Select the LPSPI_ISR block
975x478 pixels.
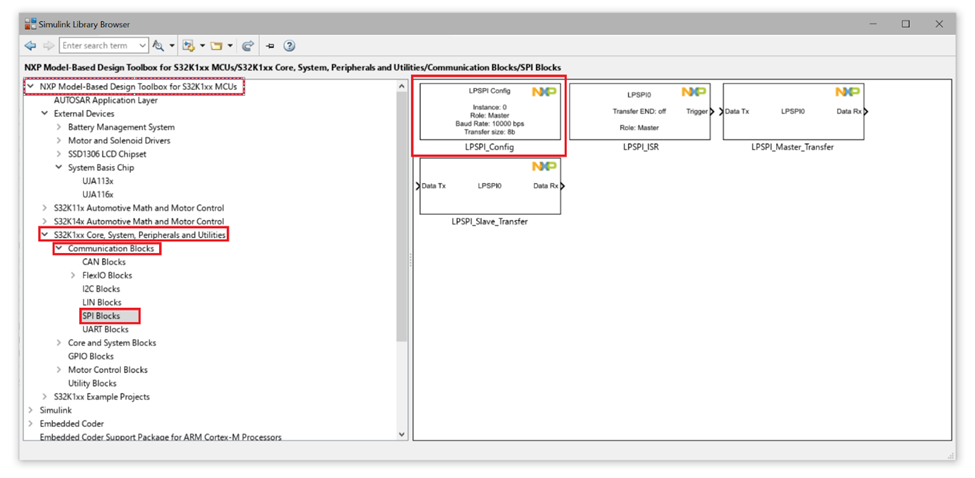pyautogui.click(x=639, y=112)
